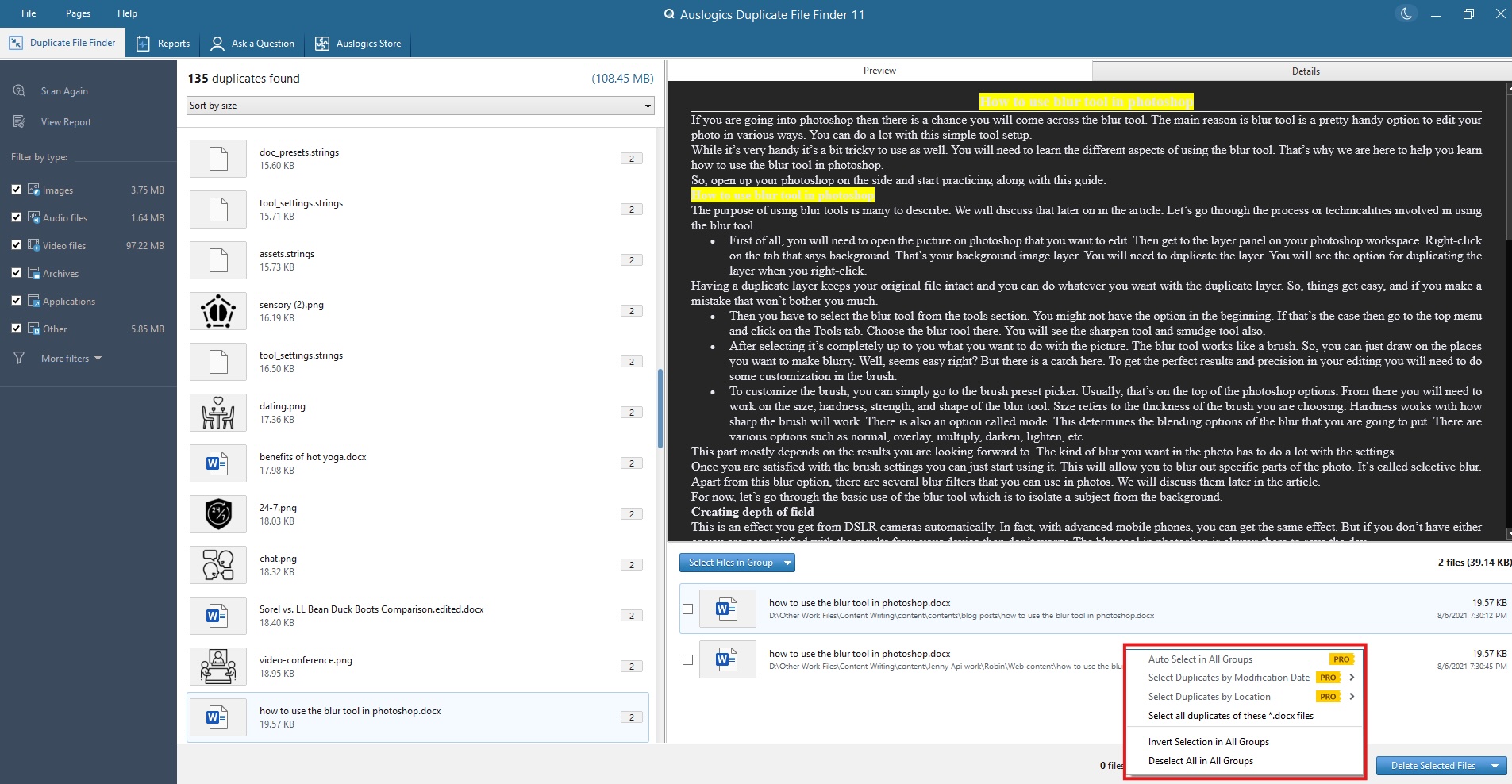Expand Select Duplicates by Location submenu arrow
Screen dimensions: 1512x784
(1352, 697)
